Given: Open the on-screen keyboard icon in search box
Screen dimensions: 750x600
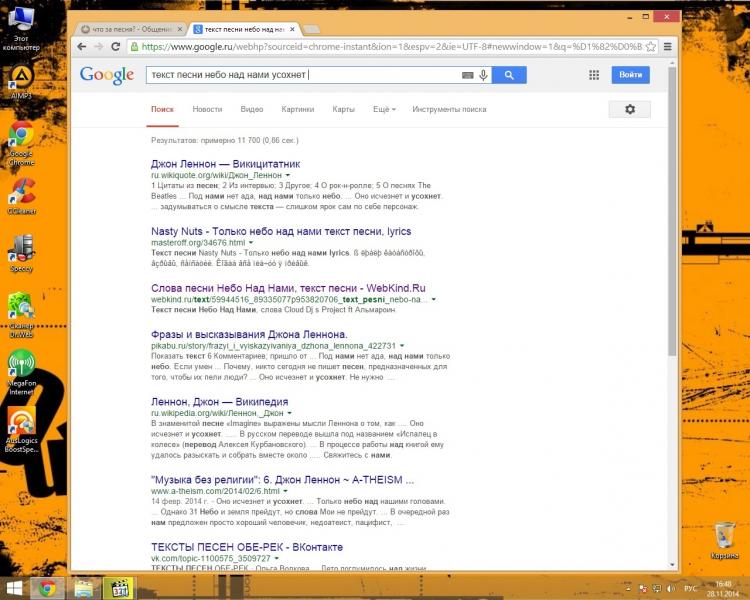Looking at the screenshot, I should [467, 75].
